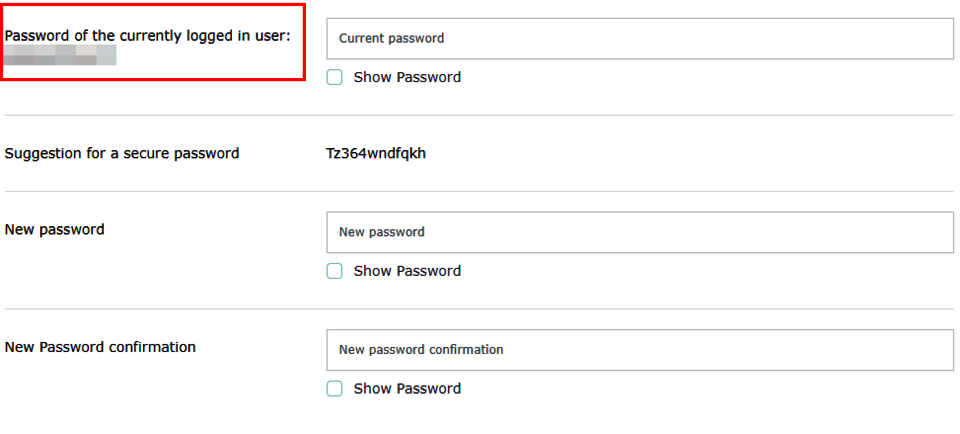The image size is (960, 434).
Task: Click Show Password label below Current password
Action: pyautogui.click(x=407, y=77)
